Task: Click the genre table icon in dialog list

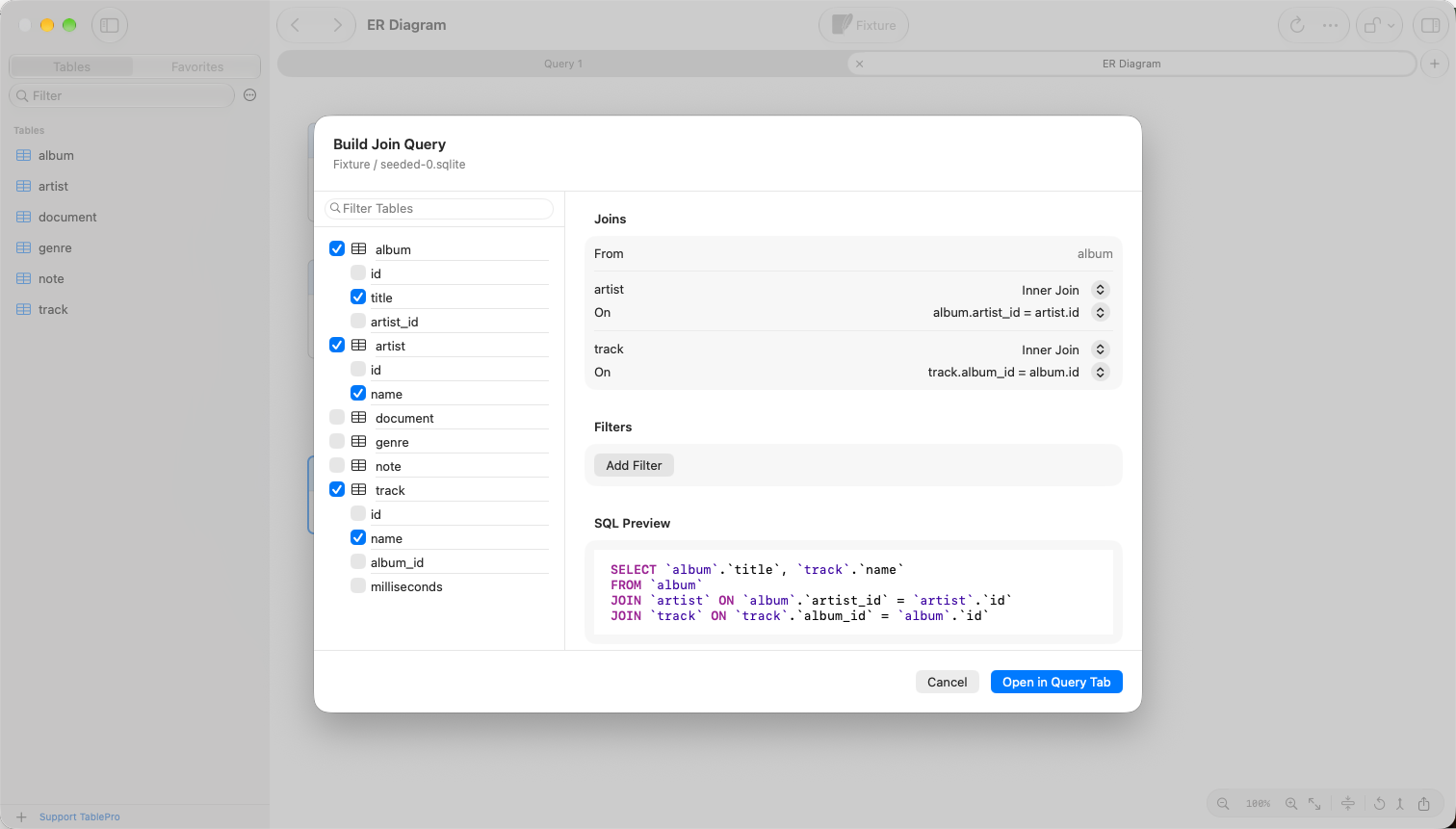Action: 359,441
